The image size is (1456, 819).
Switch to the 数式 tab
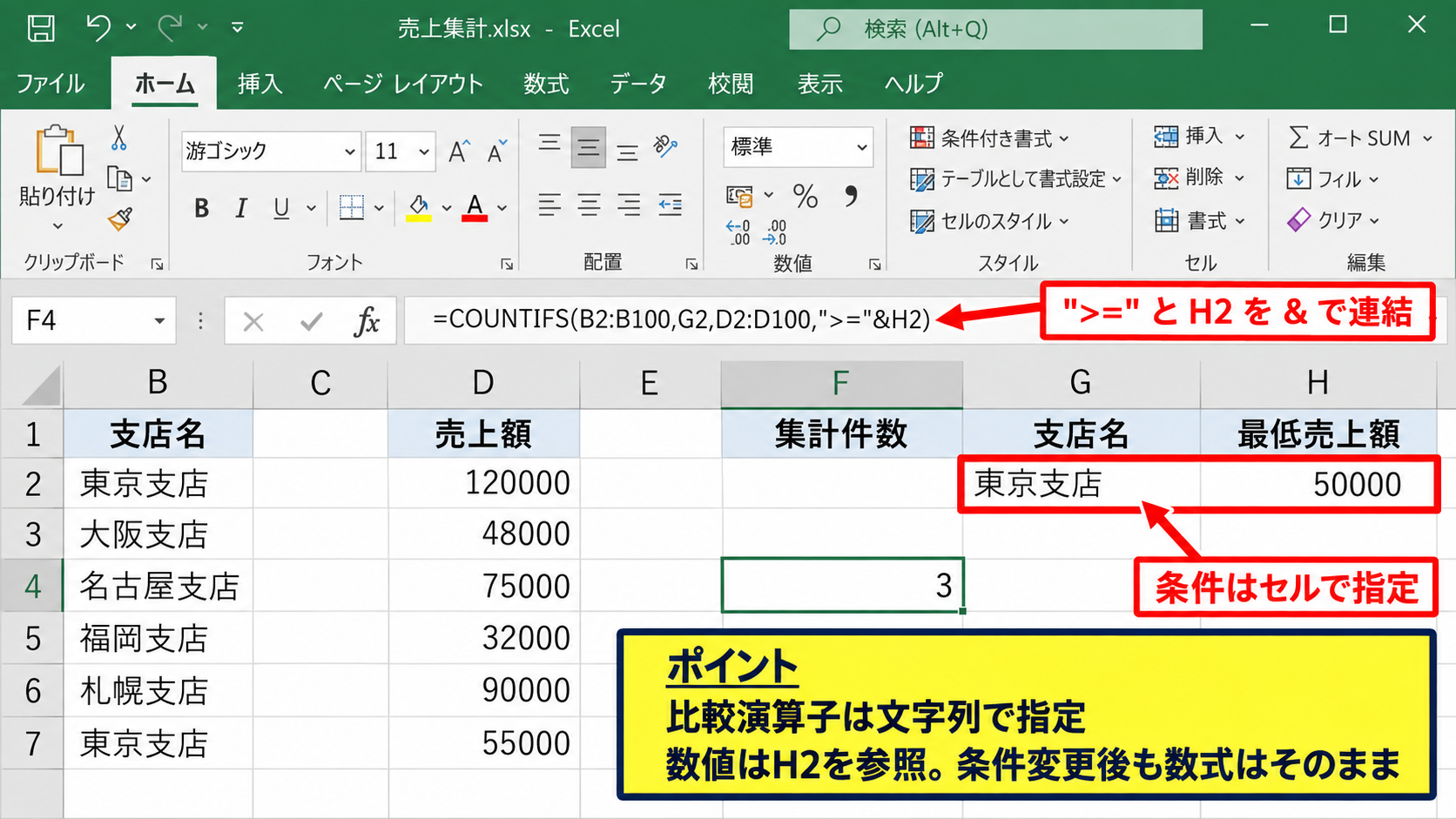(x=546, y=84)
